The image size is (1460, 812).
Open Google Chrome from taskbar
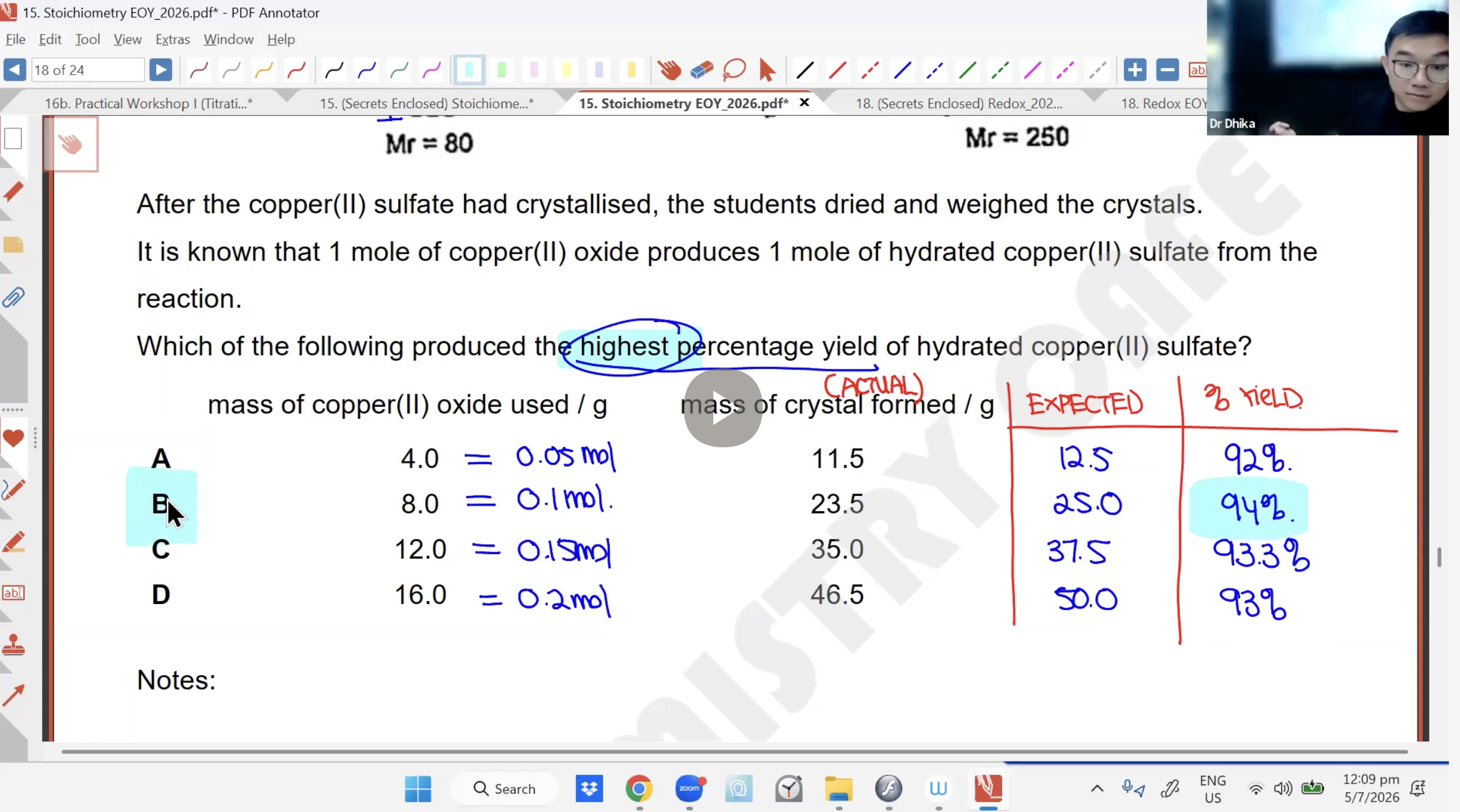tap(639, 789)
